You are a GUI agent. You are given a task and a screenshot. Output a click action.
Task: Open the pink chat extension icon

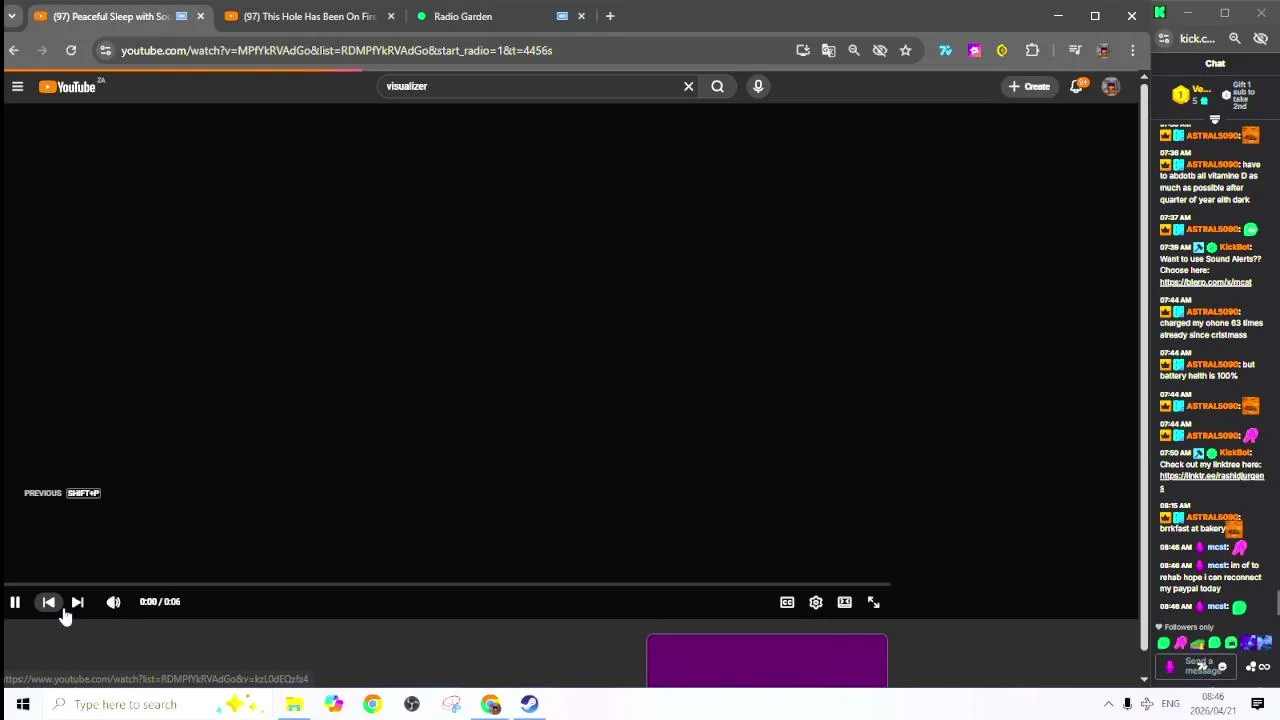tap(974, 50)
